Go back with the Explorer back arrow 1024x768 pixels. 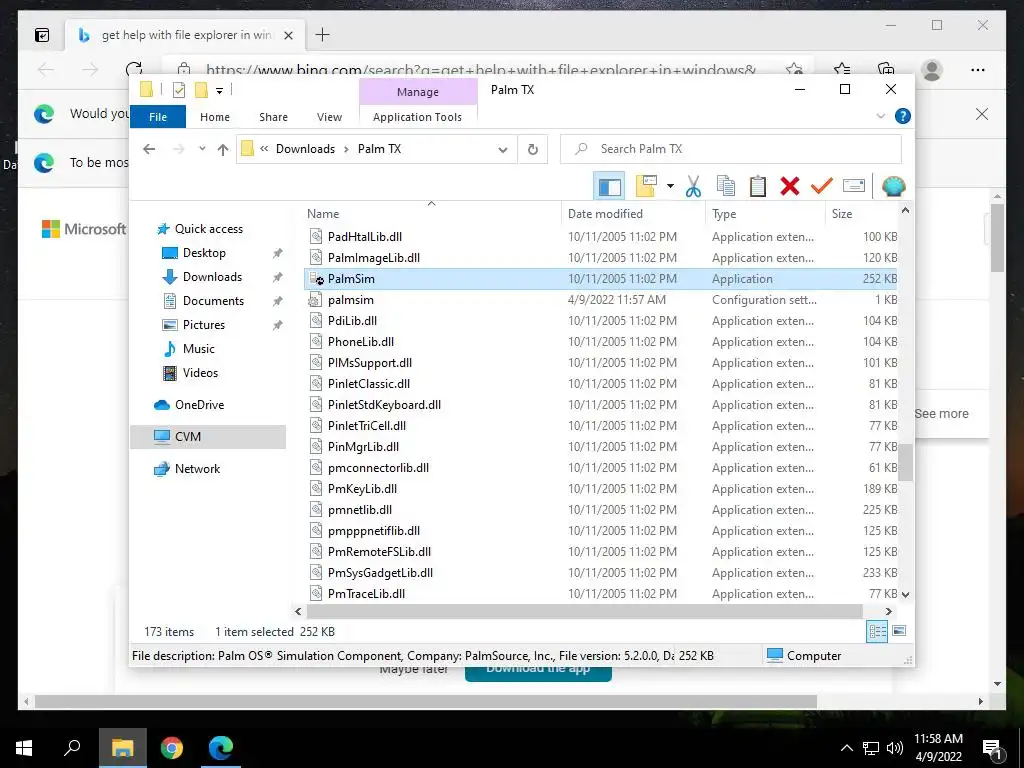[x=150, y=150]
